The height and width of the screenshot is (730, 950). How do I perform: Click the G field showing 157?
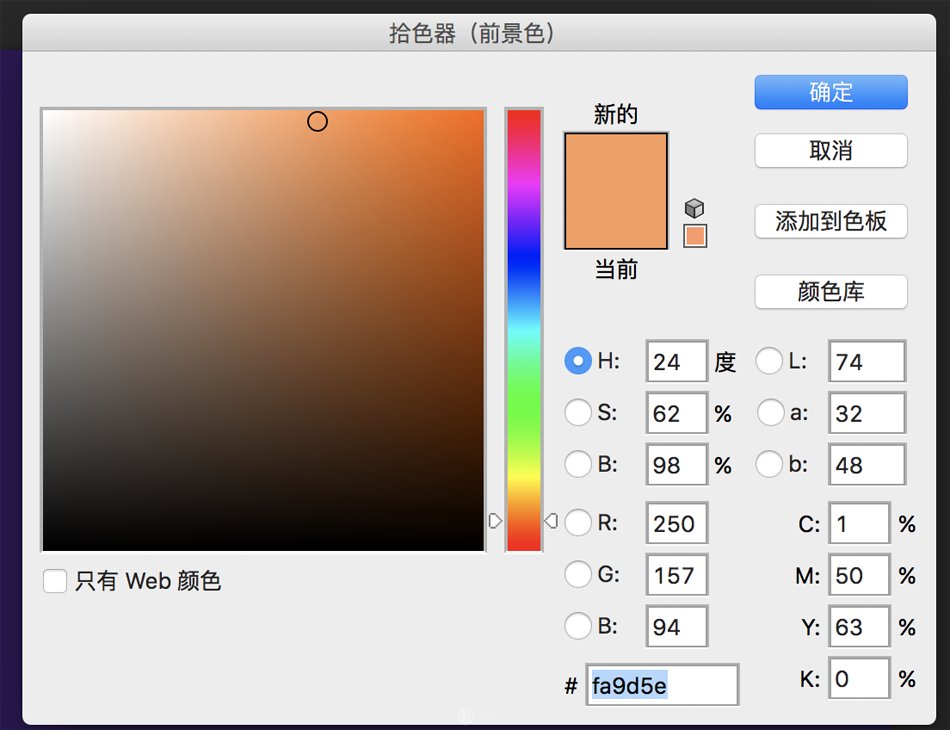(677, 574)
